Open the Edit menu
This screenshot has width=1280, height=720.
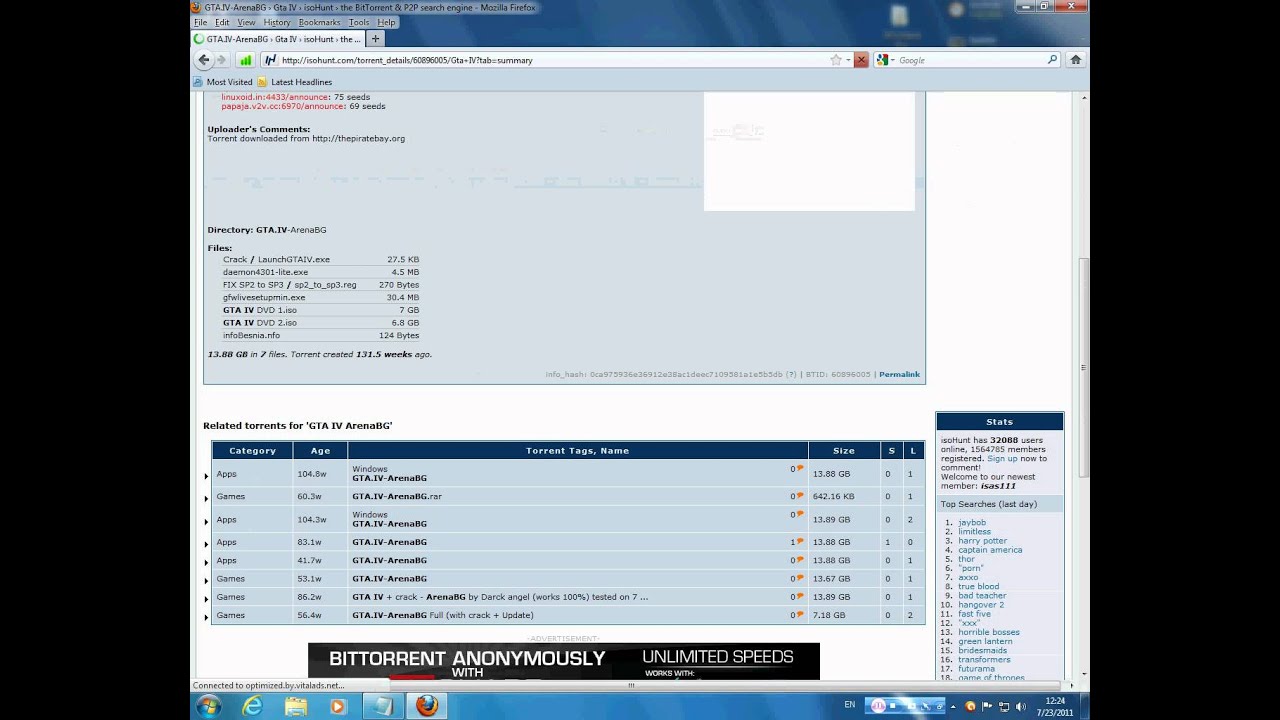[222, 22]
